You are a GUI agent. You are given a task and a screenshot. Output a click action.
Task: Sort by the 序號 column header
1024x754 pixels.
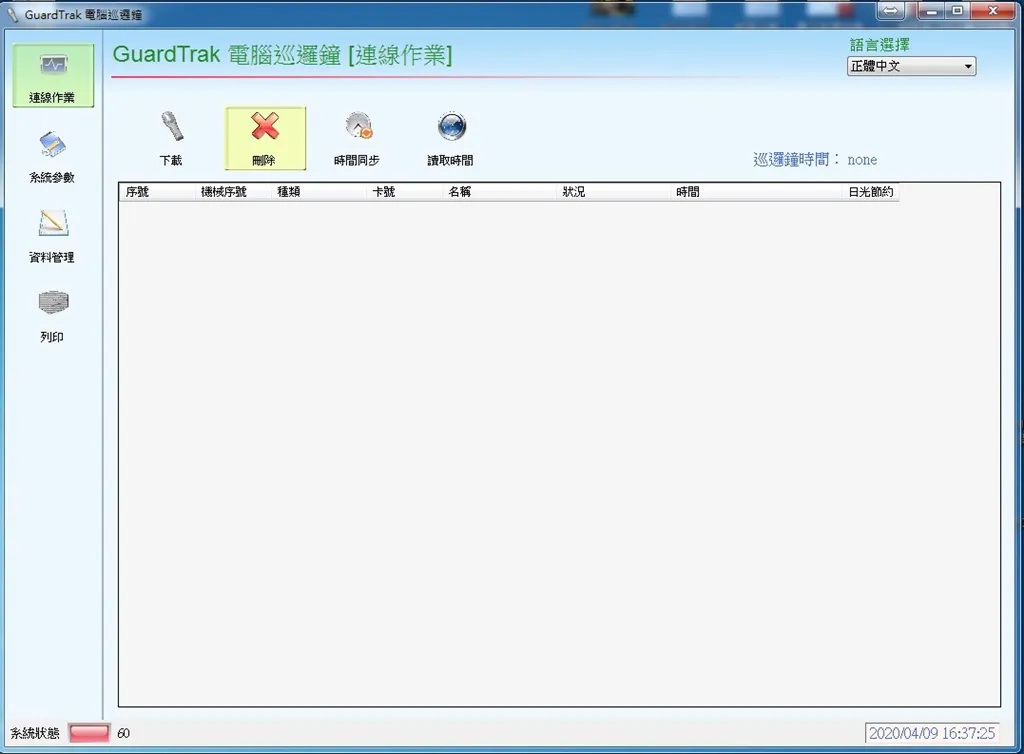157,192
